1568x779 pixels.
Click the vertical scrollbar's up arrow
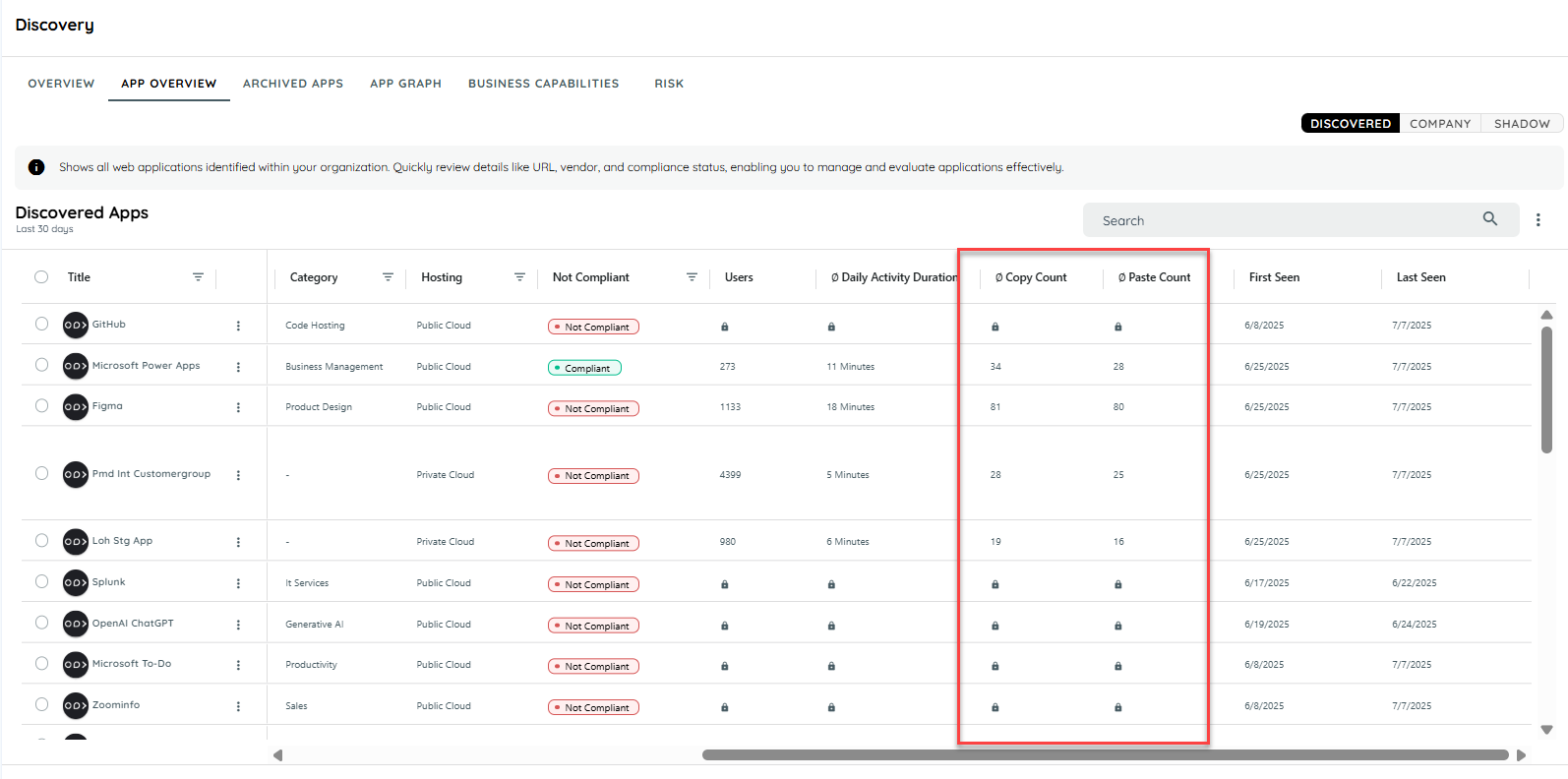tap(1546, 315)
